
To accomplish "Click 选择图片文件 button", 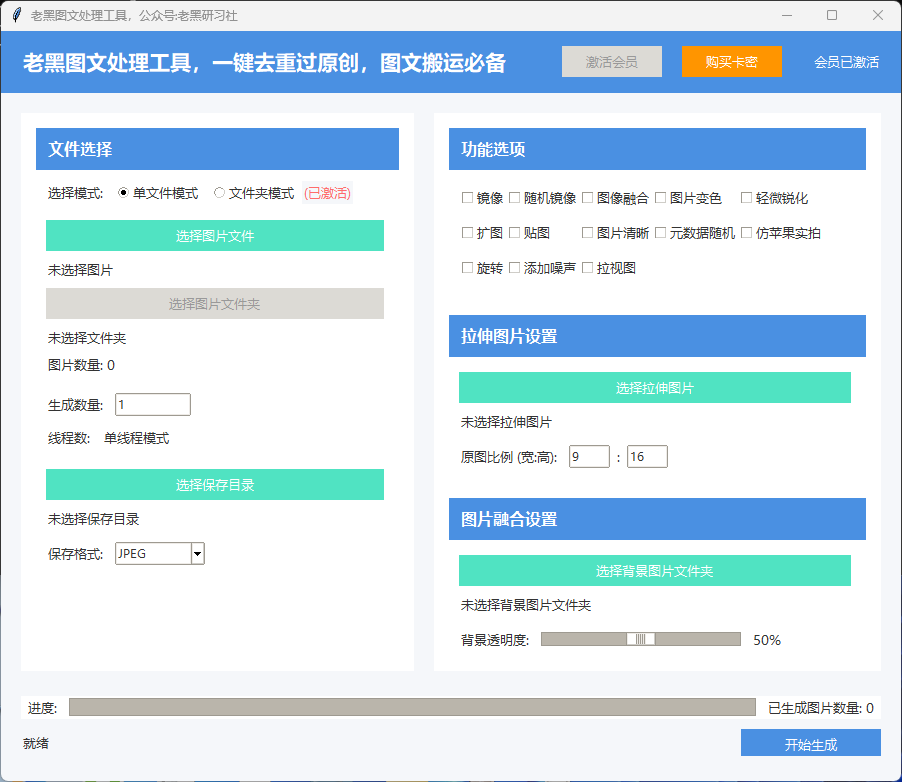I will [215, 236].
